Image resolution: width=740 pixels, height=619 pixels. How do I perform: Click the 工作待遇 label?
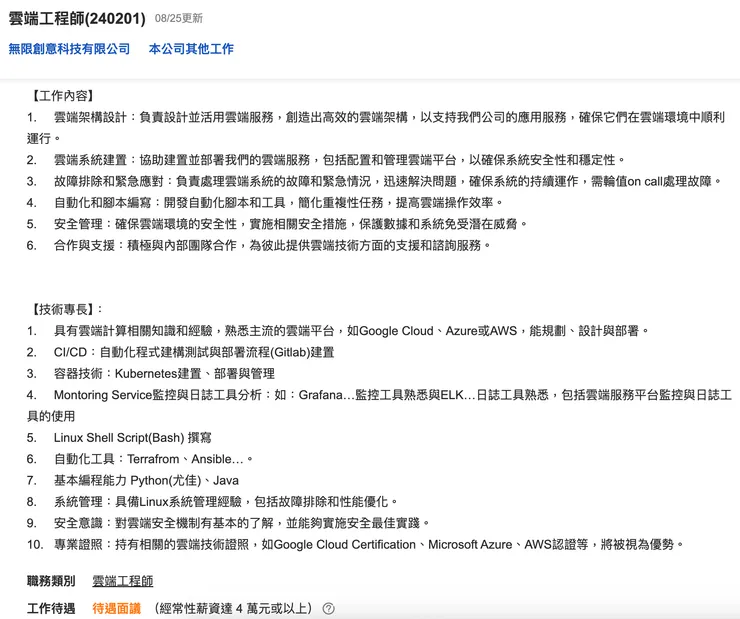tap(51, 608)
